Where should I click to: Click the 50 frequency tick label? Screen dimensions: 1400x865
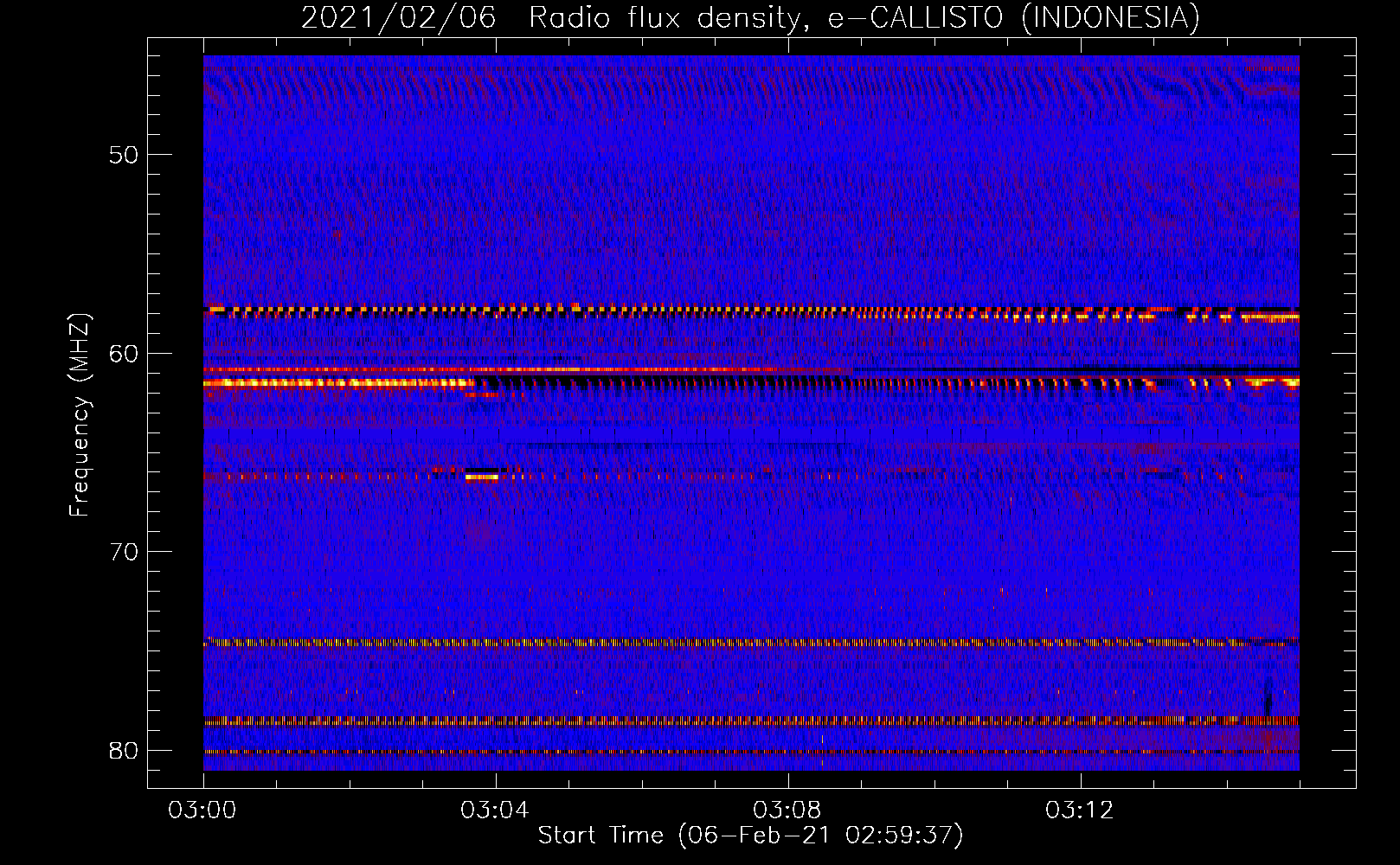pos(124,155)
